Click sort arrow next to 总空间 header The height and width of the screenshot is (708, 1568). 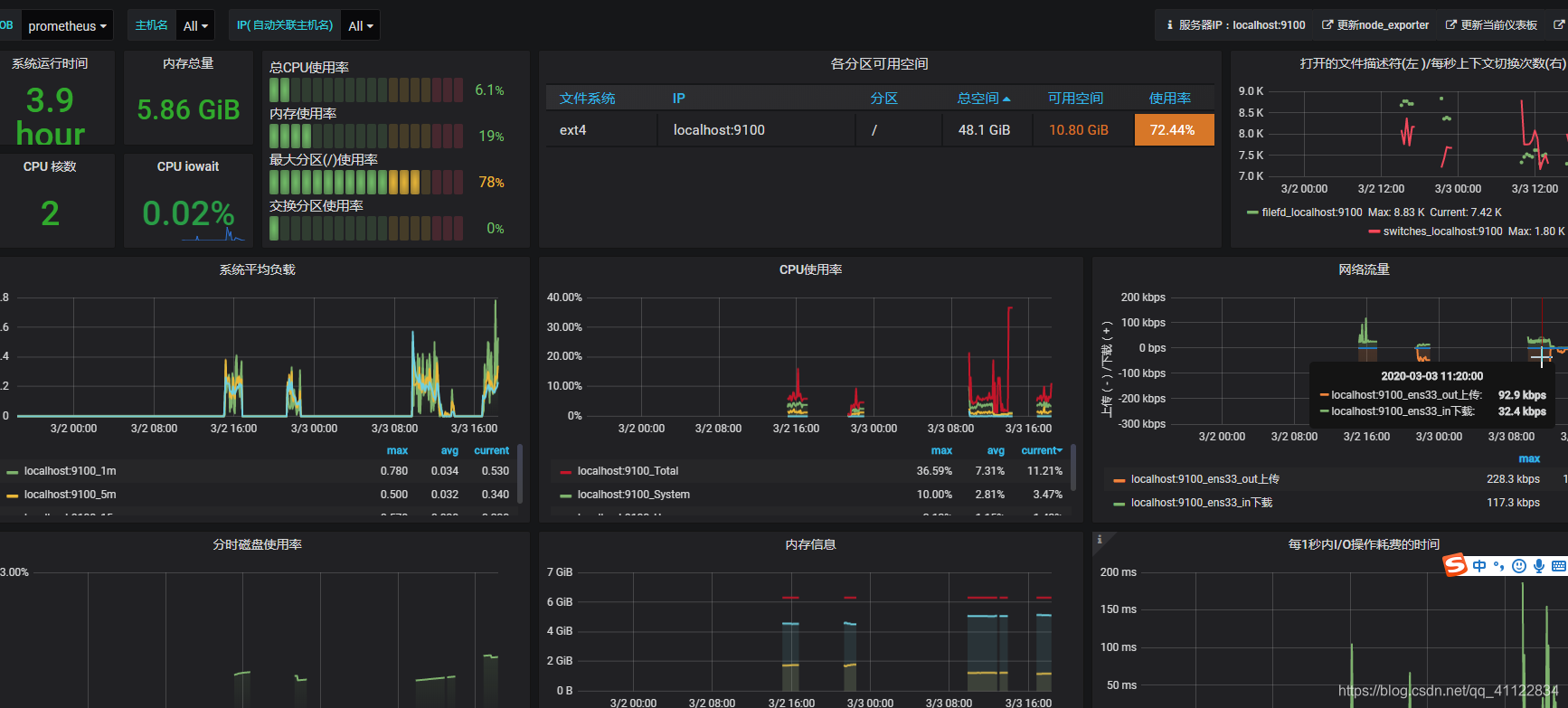(1006, 99)
